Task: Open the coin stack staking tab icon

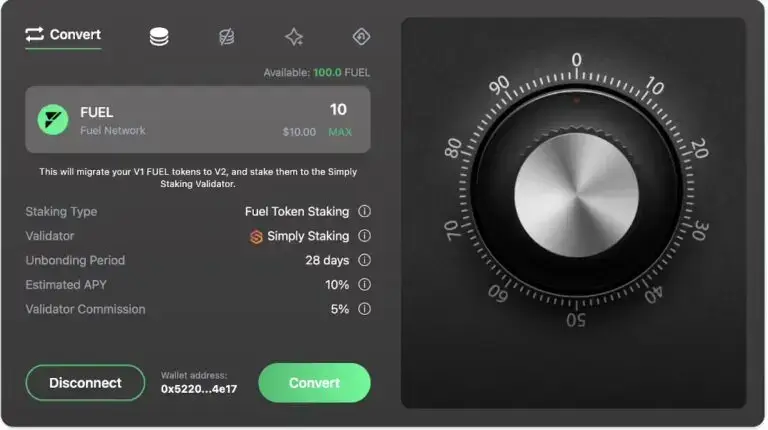Action: [x=158, y=36]
